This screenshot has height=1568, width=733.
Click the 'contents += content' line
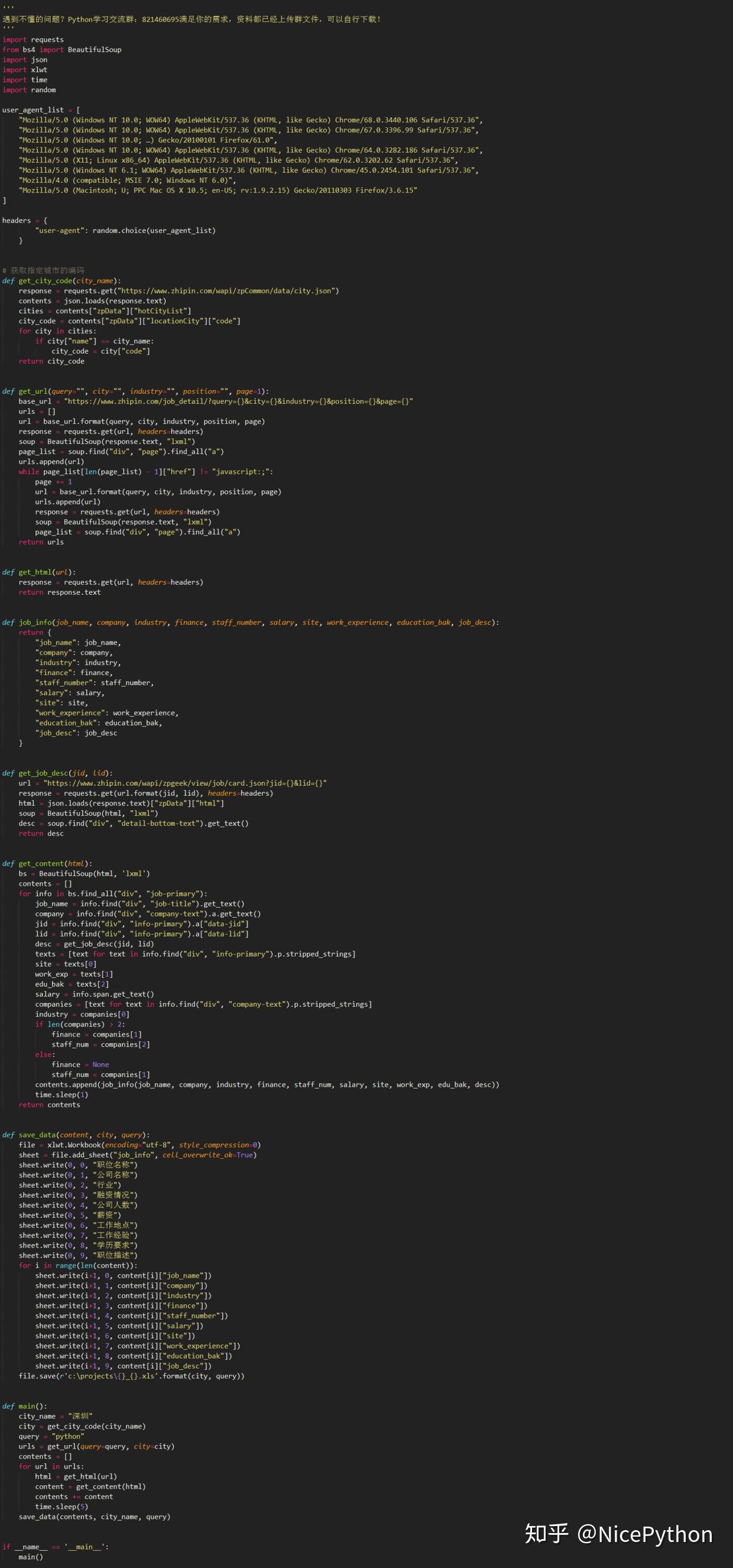pyautogui.click(x=74, y=1496)
